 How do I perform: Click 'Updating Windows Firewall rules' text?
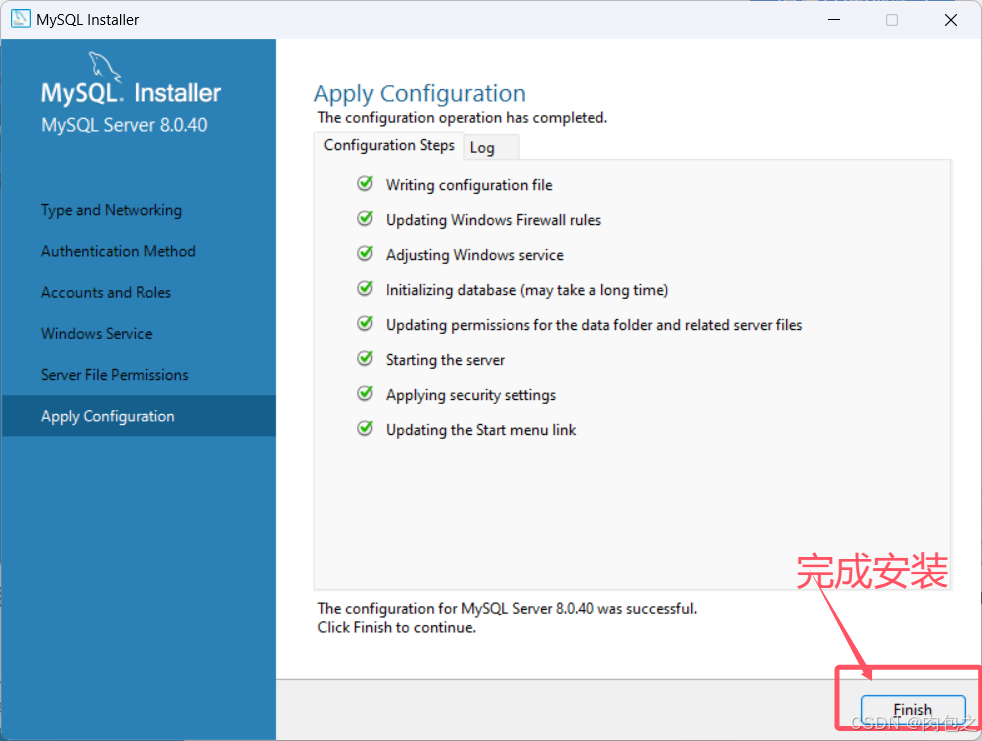[494, 220]
